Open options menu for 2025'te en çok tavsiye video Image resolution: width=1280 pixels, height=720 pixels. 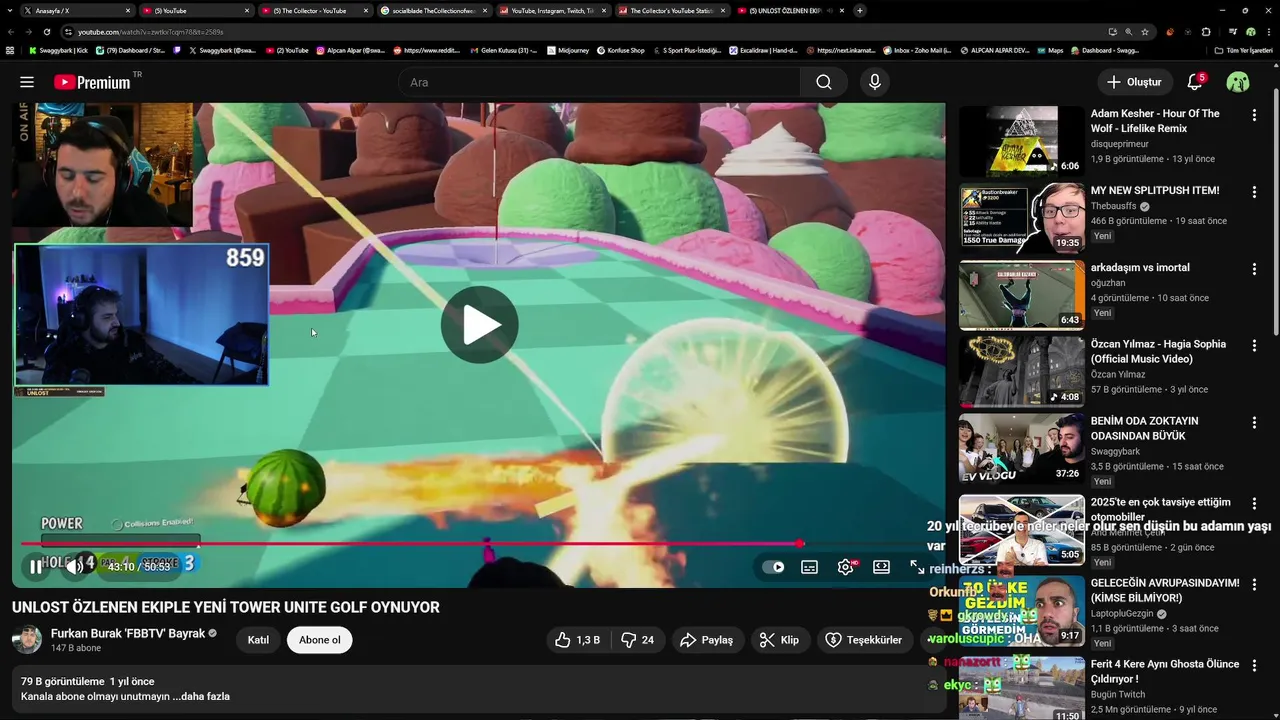pos(1254,504)
